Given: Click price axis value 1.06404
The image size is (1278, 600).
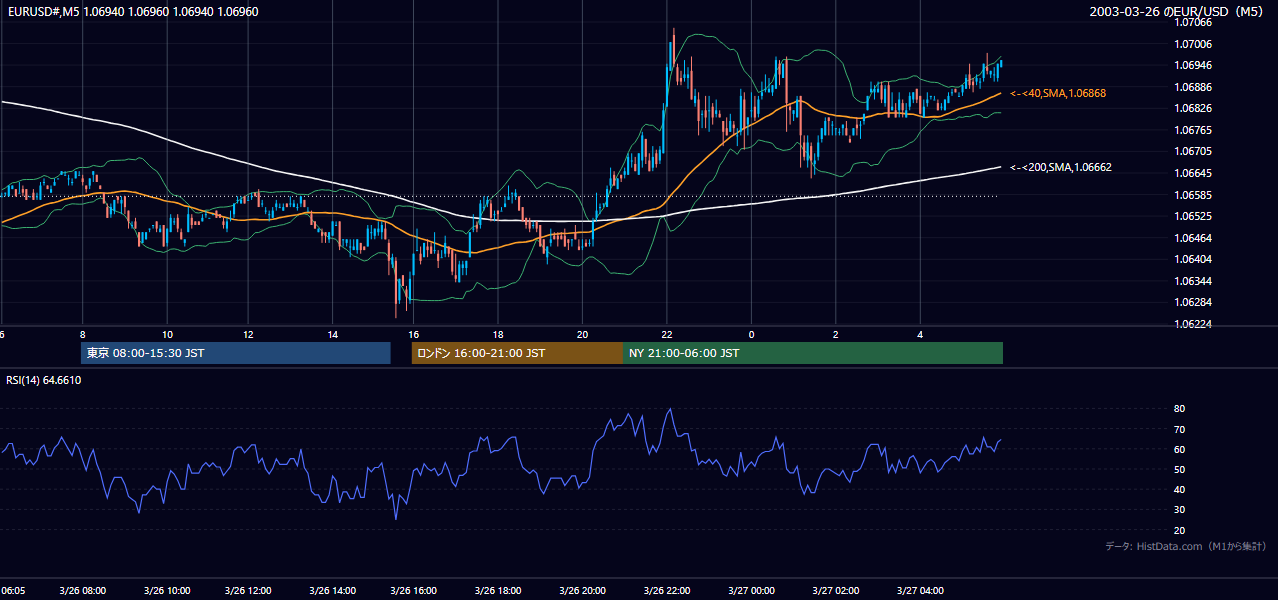Looking at the screenshot, I should [x=1192, y=259].
